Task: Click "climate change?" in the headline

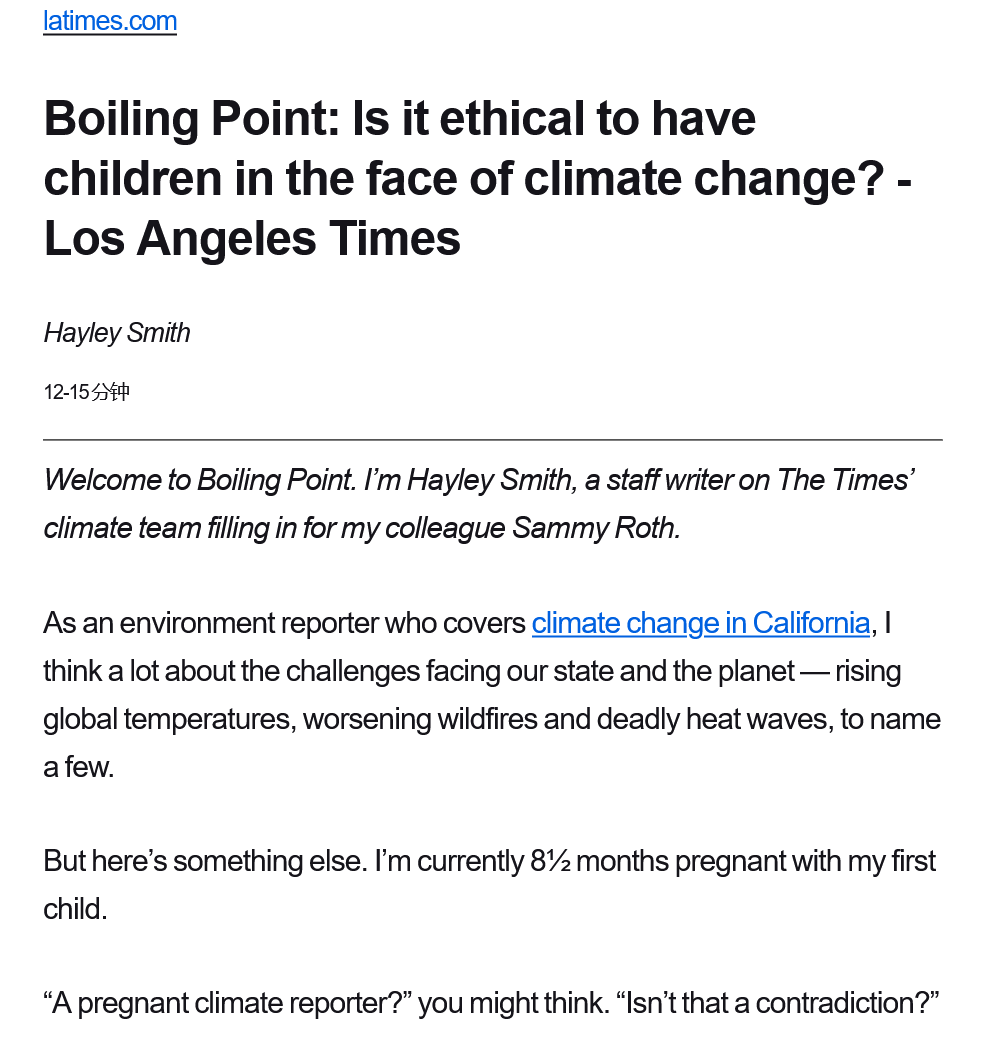Action: [x=704, y=178]
